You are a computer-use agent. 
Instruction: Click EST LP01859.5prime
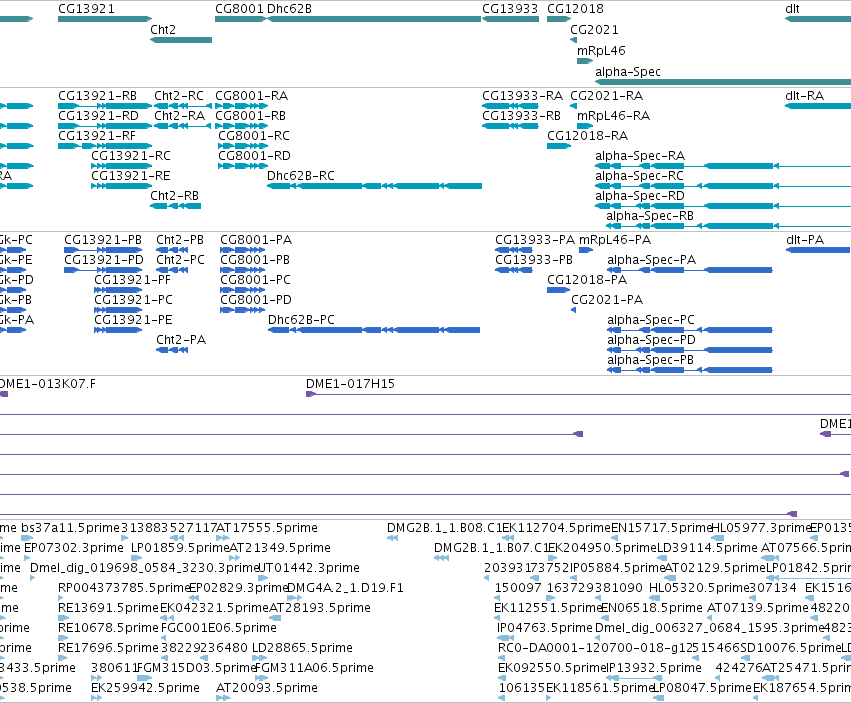point(181,548)
